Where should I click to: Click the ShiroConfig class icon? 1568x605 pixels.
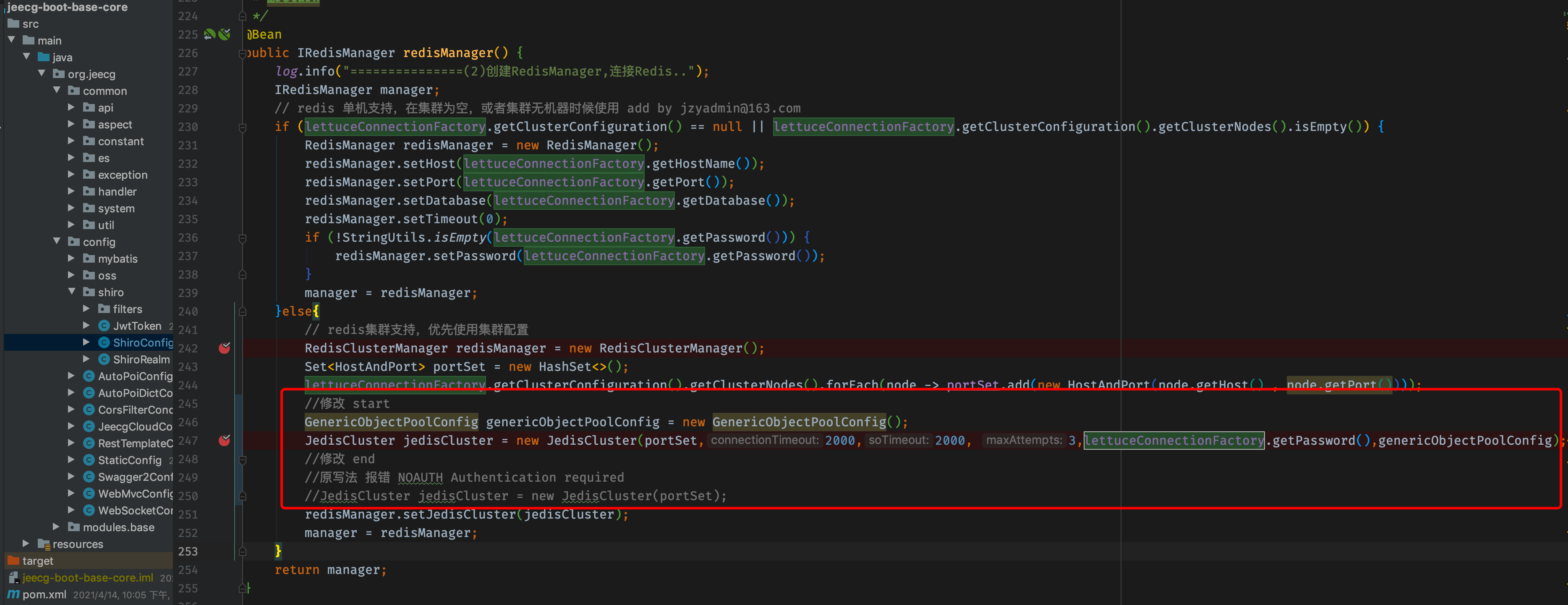pos(104,343)
